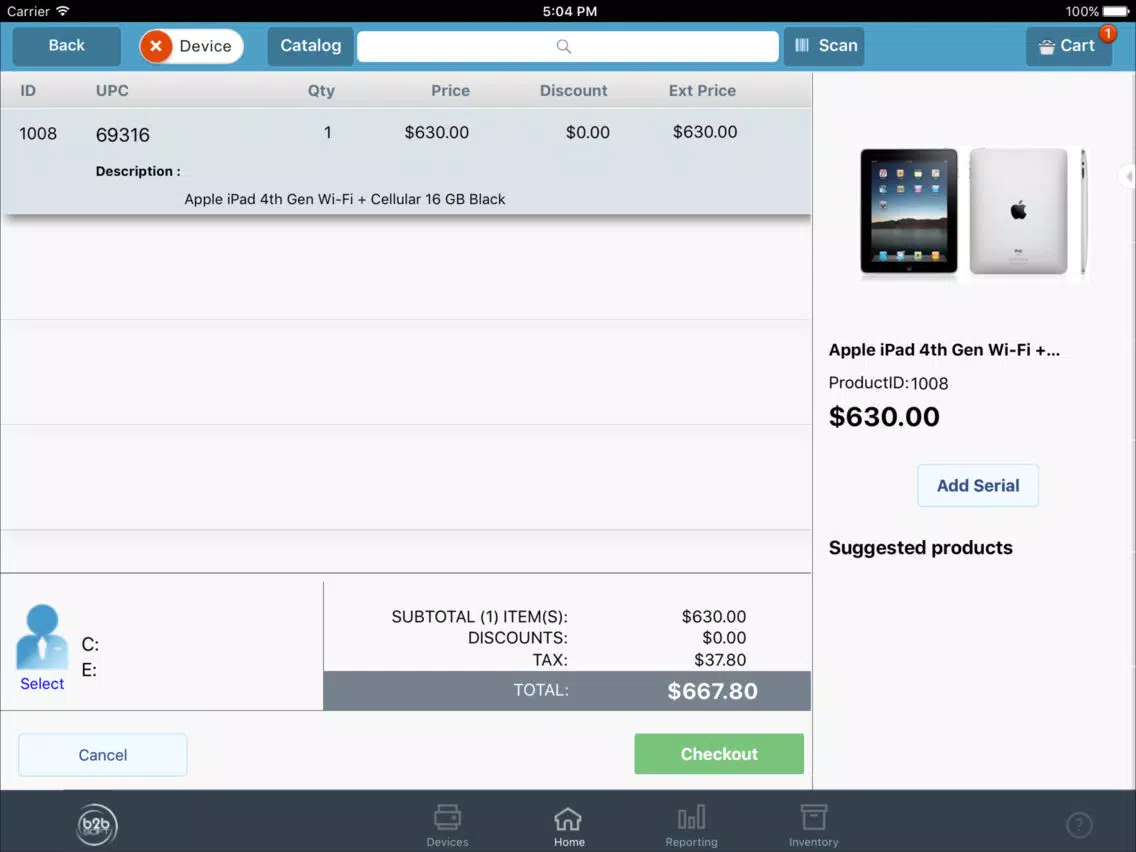Tap the Qty column header
The image size is (1136, 852).
point(321,91)
